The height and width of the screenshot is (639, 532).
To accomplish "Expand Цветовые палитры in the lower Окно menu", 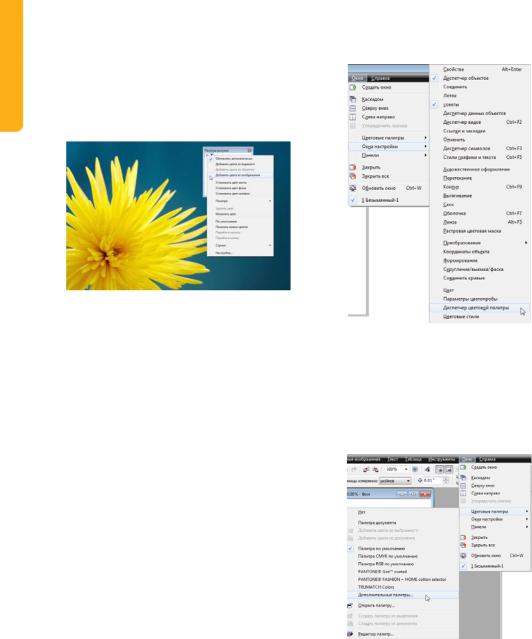I will tap(495, 511).
